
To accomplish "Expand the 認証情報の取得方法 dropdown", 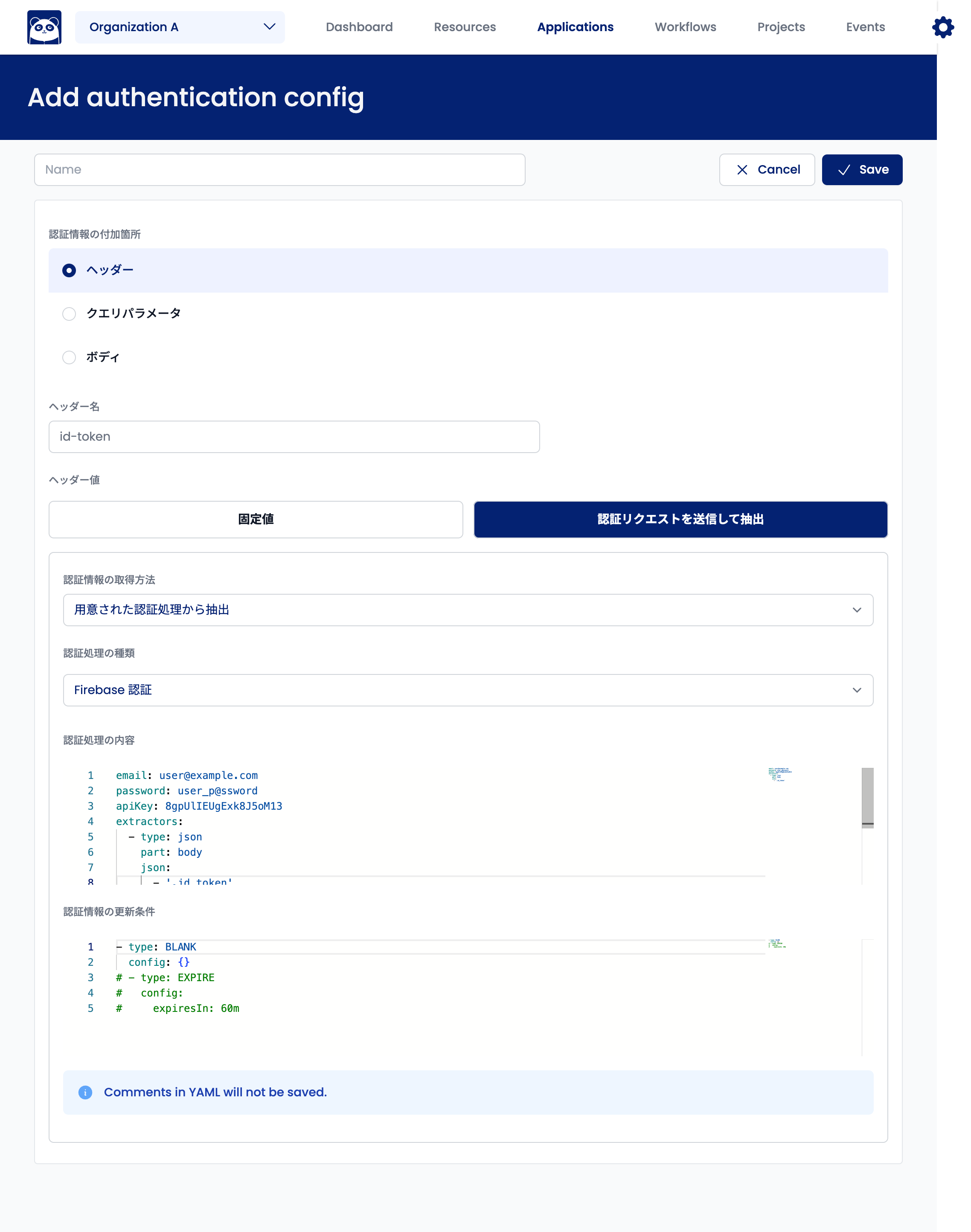I will (x=468, y=610).
